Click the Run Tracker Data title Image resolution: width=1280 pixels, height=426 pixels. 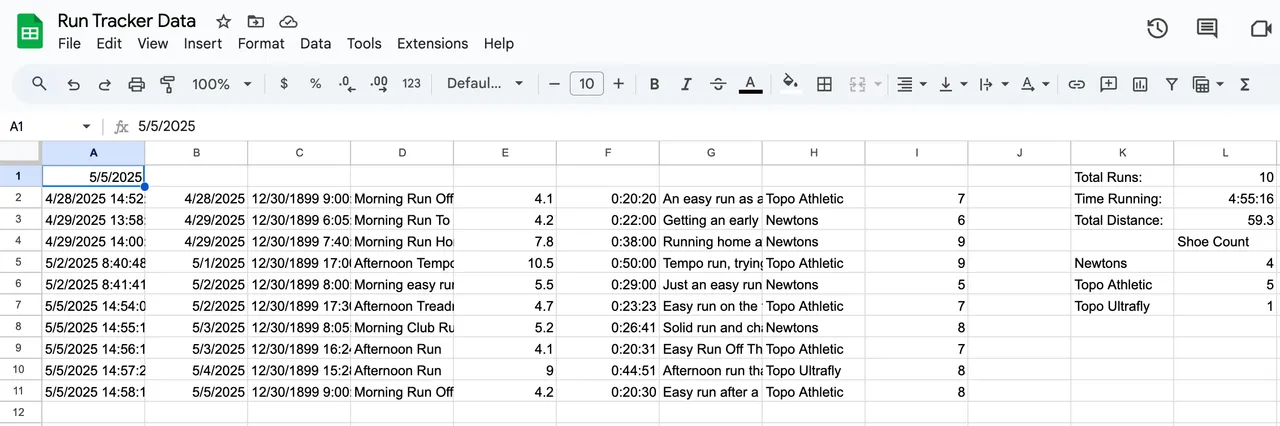tap(127, 21)
